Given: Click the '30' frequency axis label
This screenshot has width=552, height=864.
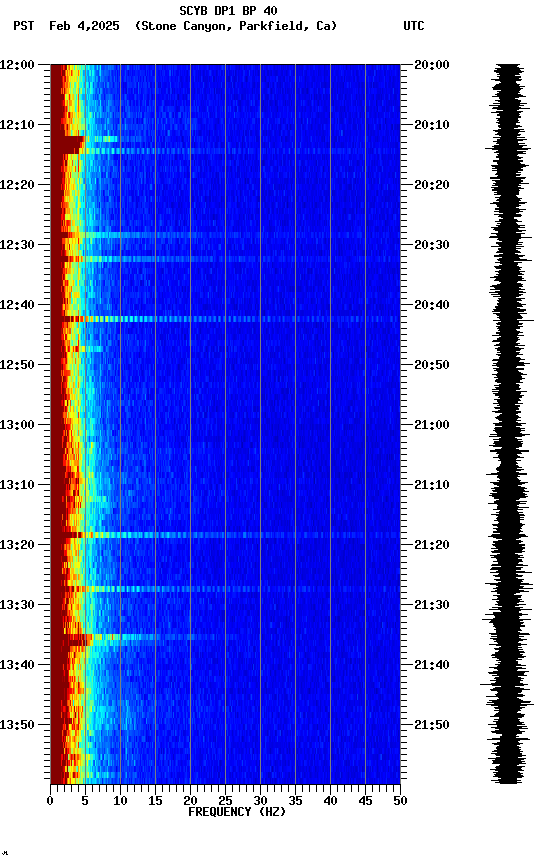Looking at the screenshot, I should pos(260,801).
